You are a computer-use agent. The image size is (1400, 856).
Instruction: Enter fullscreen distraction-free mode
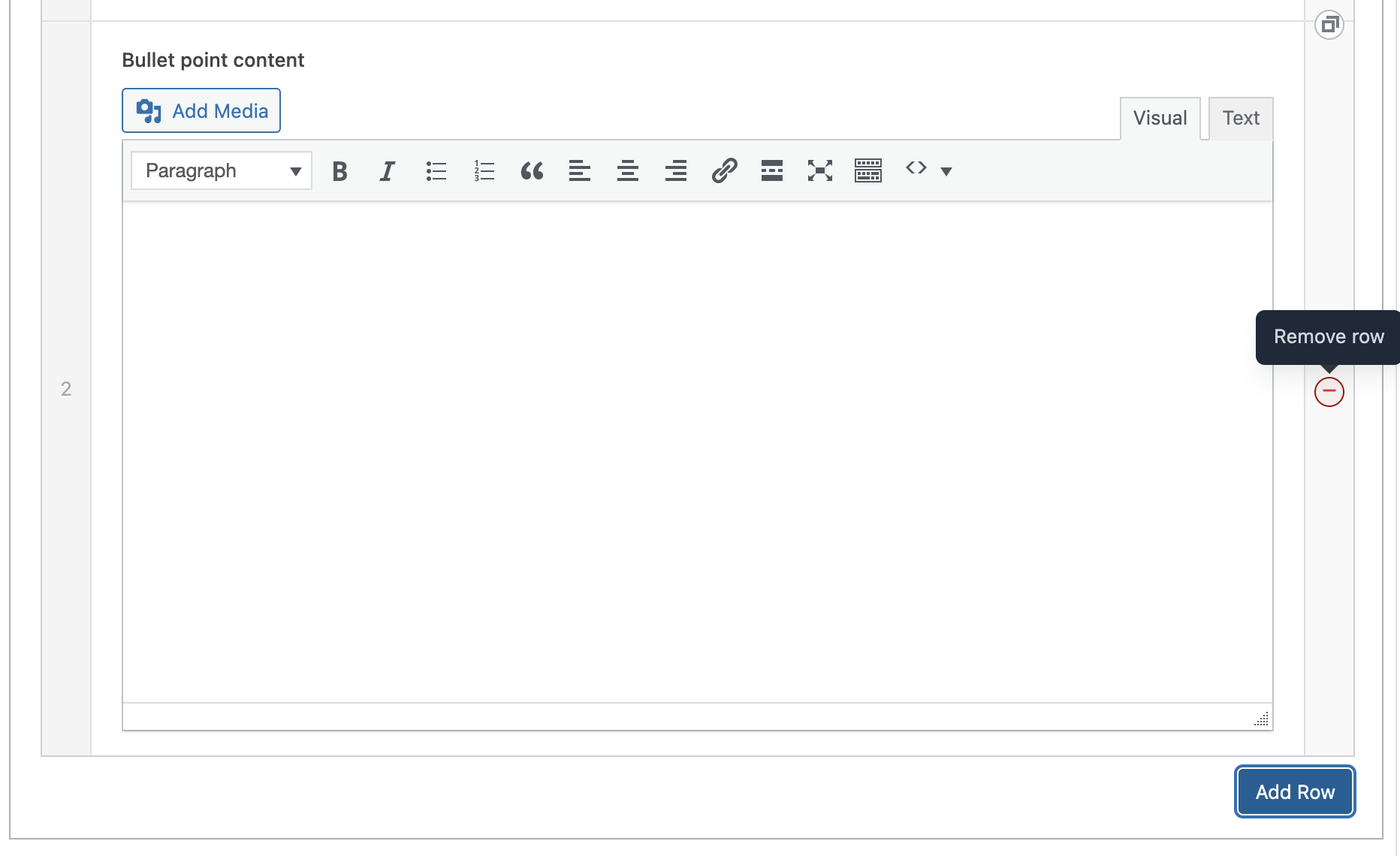(820, 171)
